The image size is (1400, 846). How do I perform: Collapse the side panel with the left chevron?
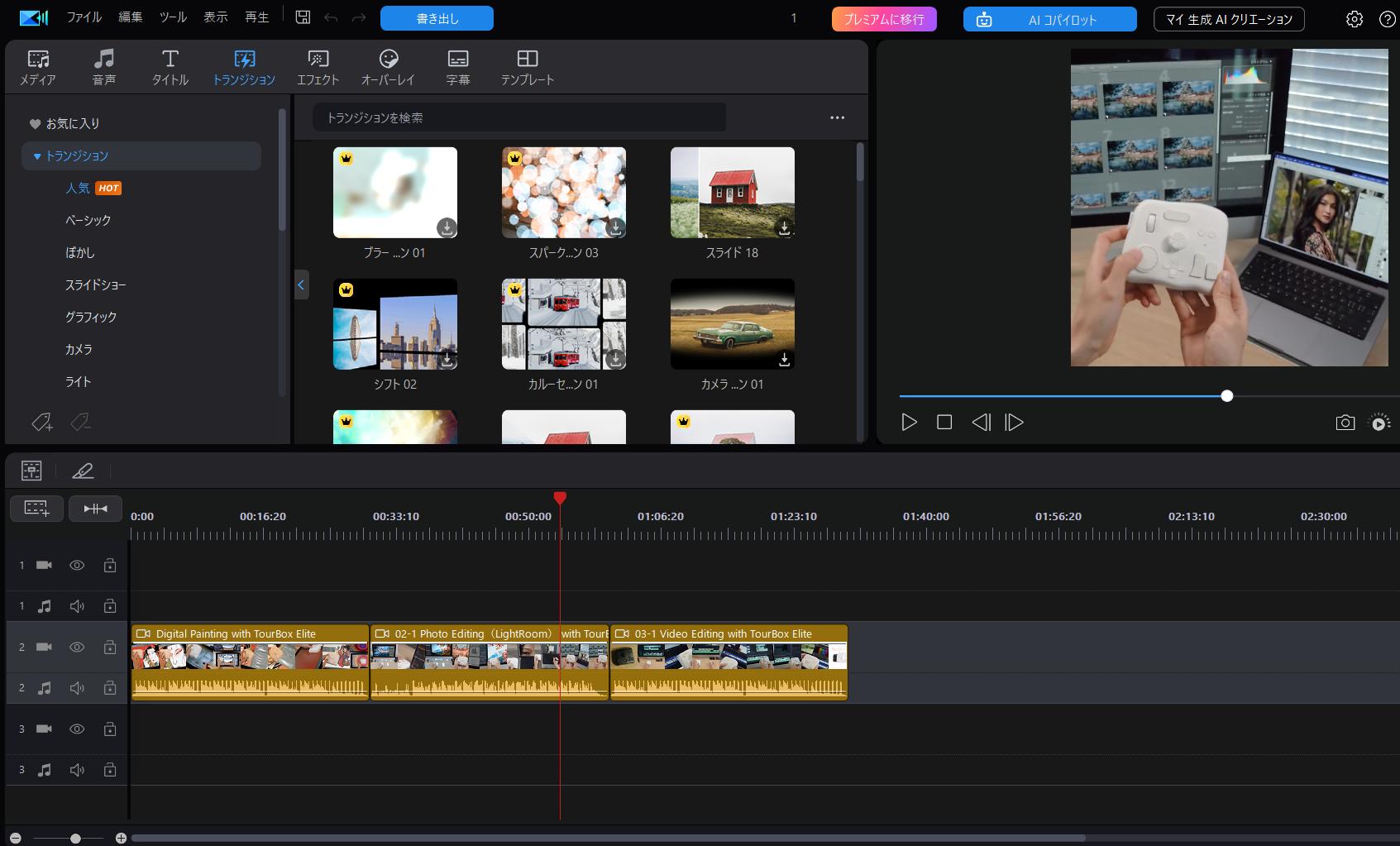click(x=301, y=284)
